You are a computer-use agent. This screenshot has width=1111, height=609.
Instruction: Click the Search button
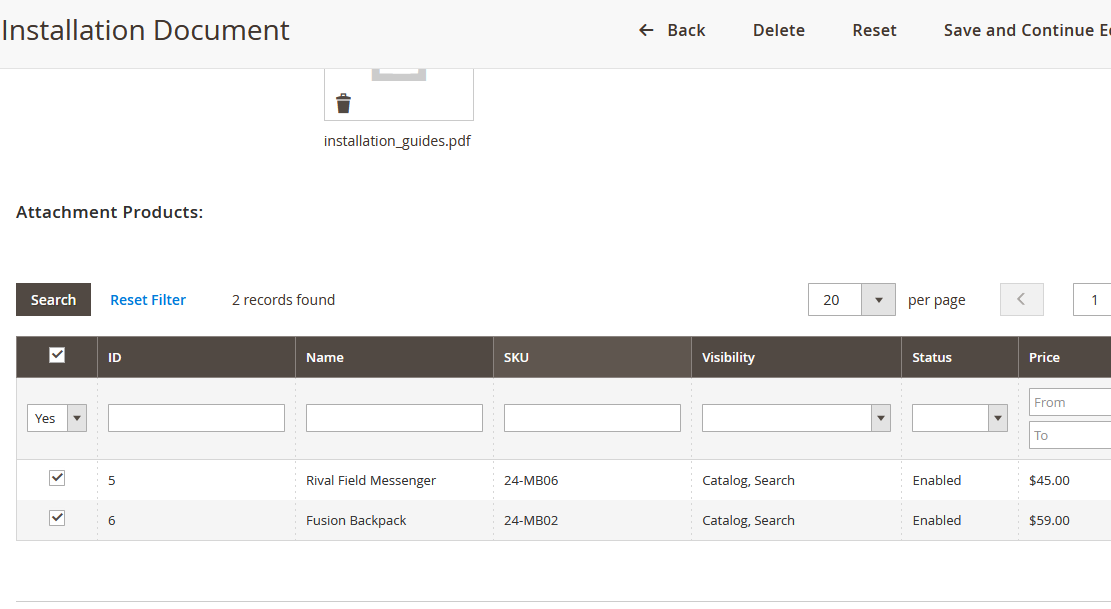(x=53, y=299)
